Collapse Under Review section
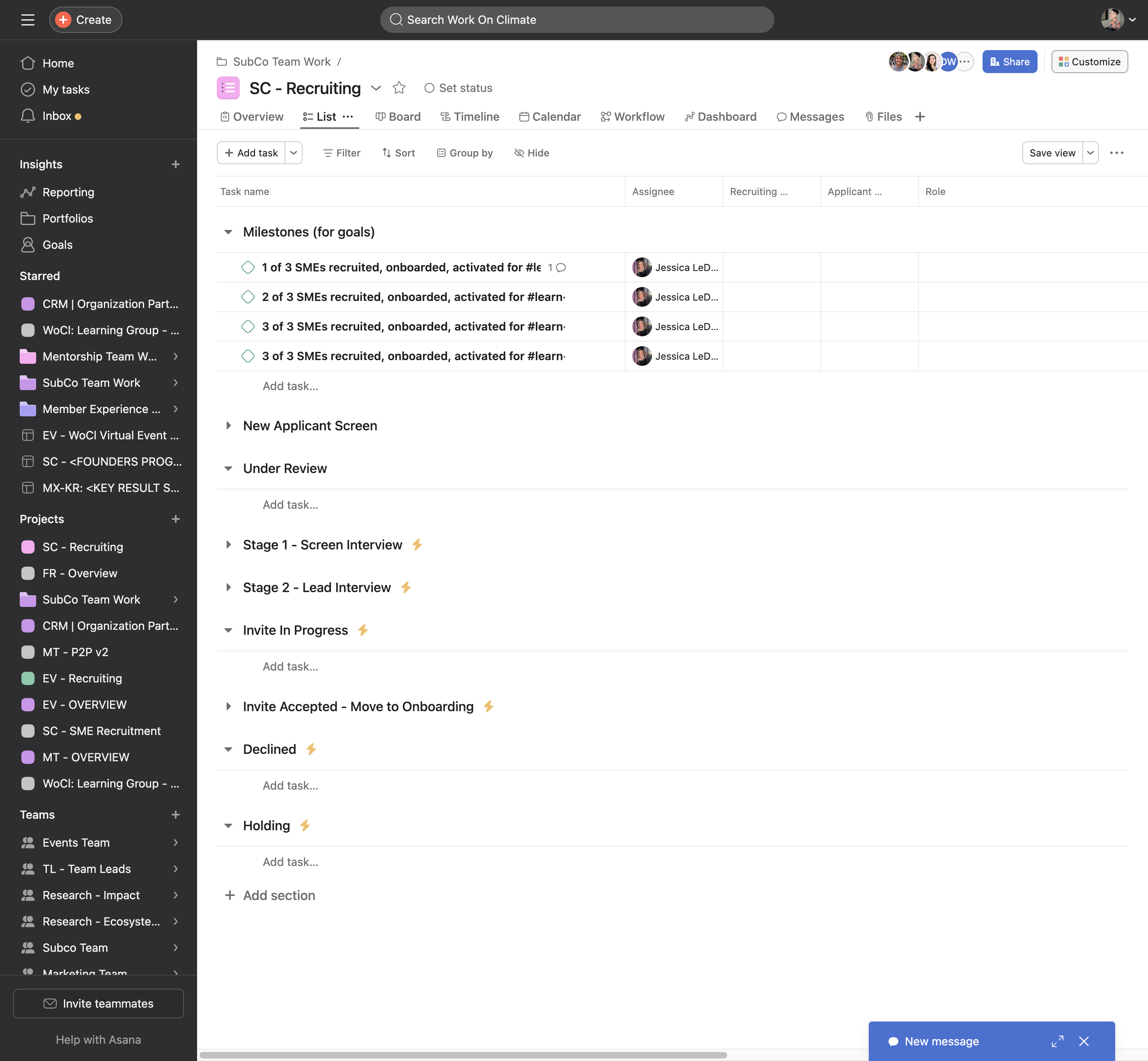Screen dimensions: 1148x1061 [x=228, y=468]
